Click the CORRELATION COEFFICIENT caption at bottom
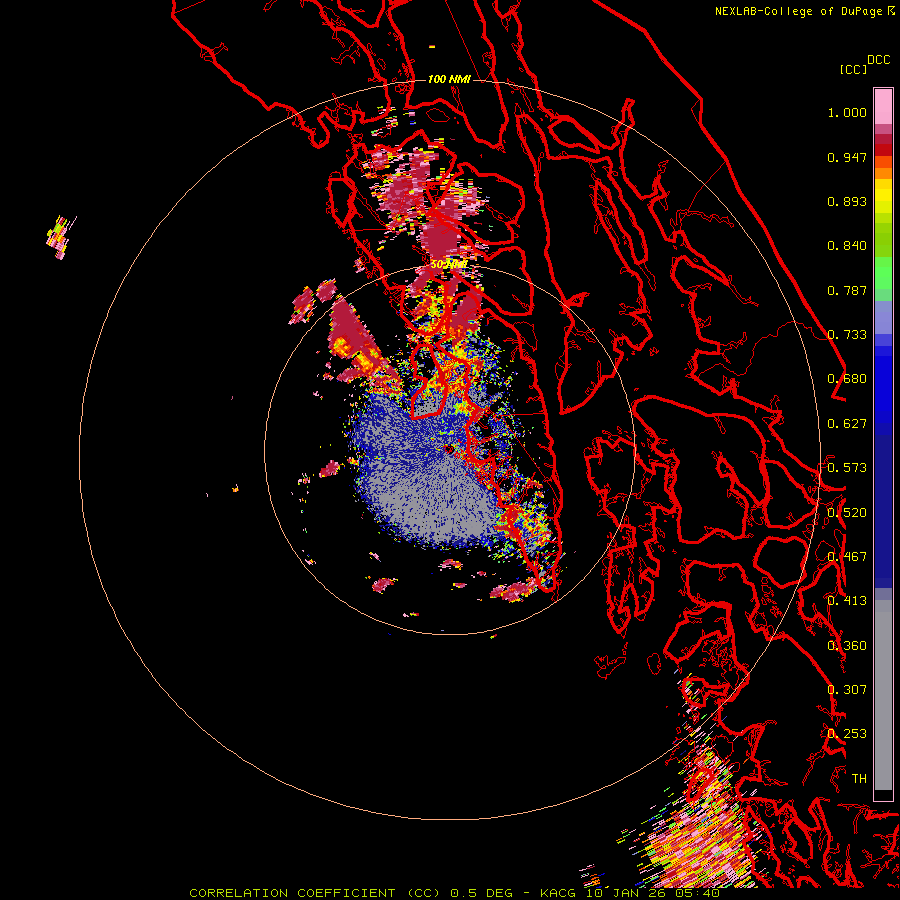The width and height of the screenshot is (900, 900). tap(455, 893)
